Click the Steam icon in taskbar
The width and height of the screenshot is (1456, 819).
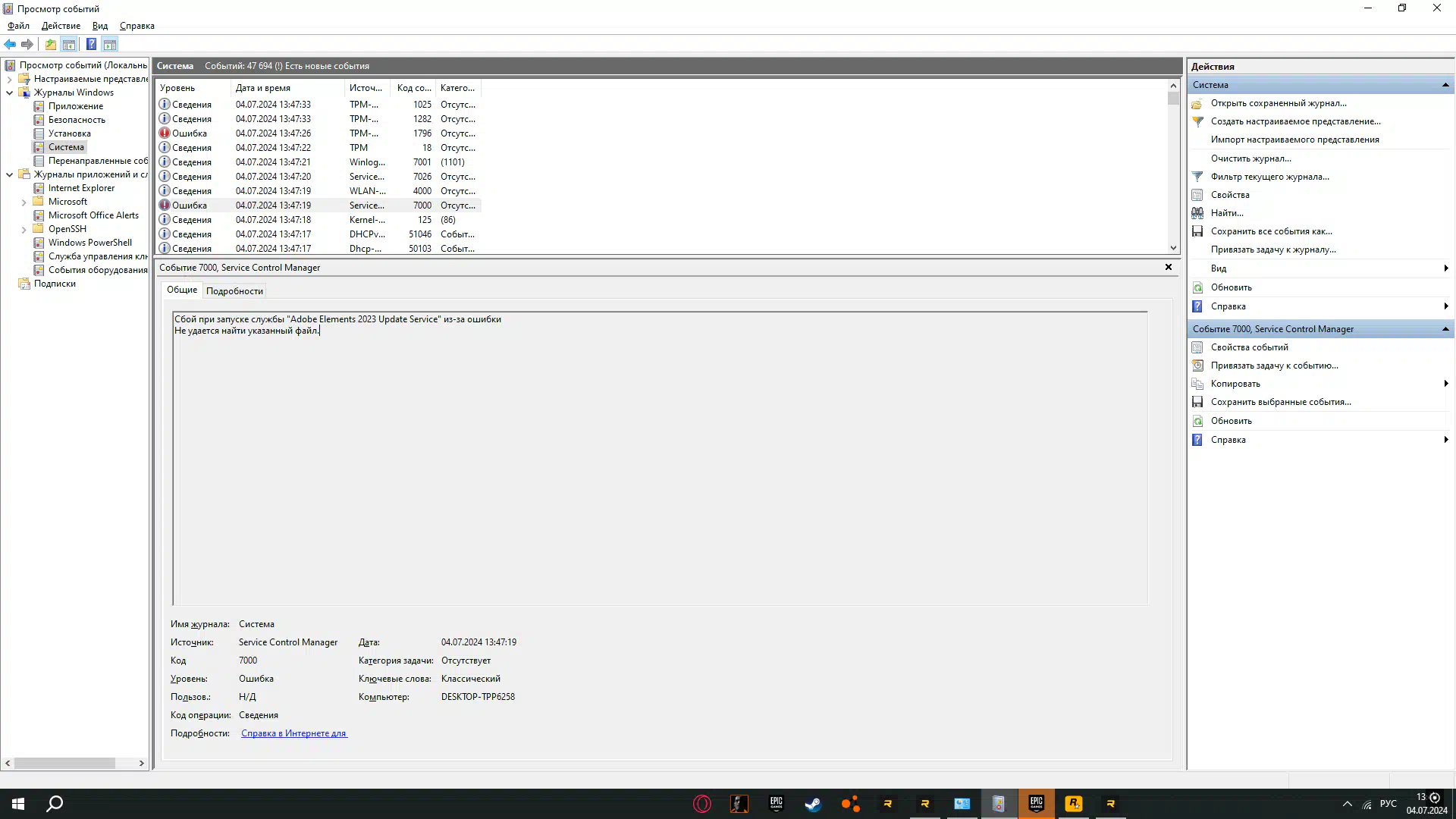[813, 804]
